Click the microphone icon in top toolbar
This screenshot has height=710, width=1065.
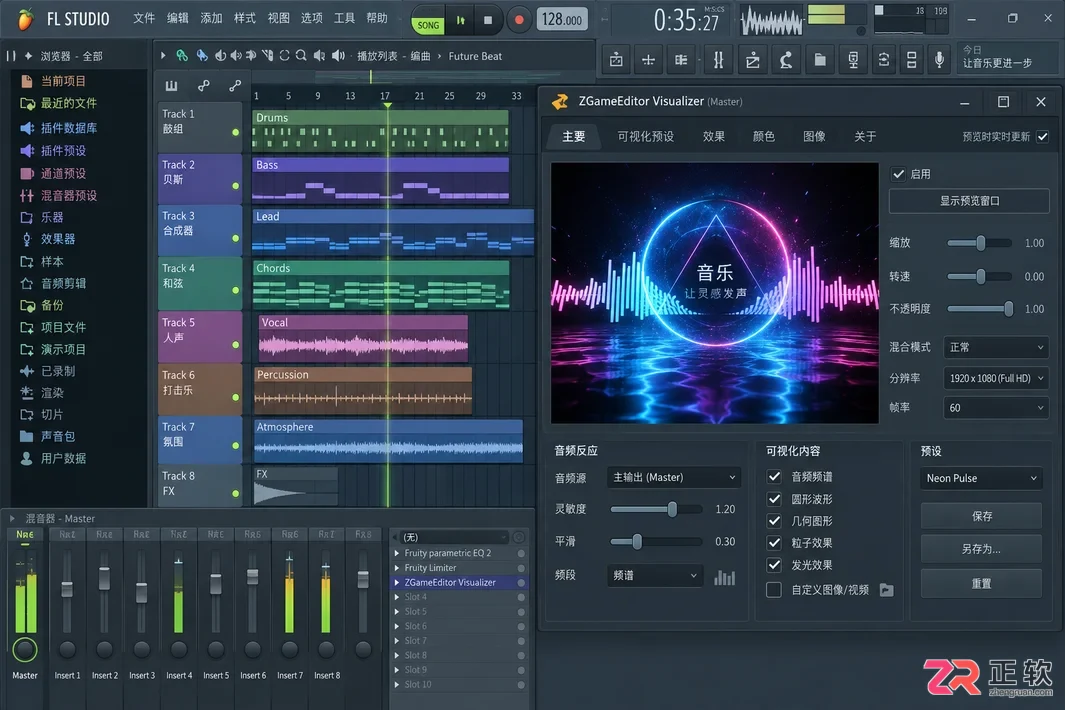pos(939,60)
